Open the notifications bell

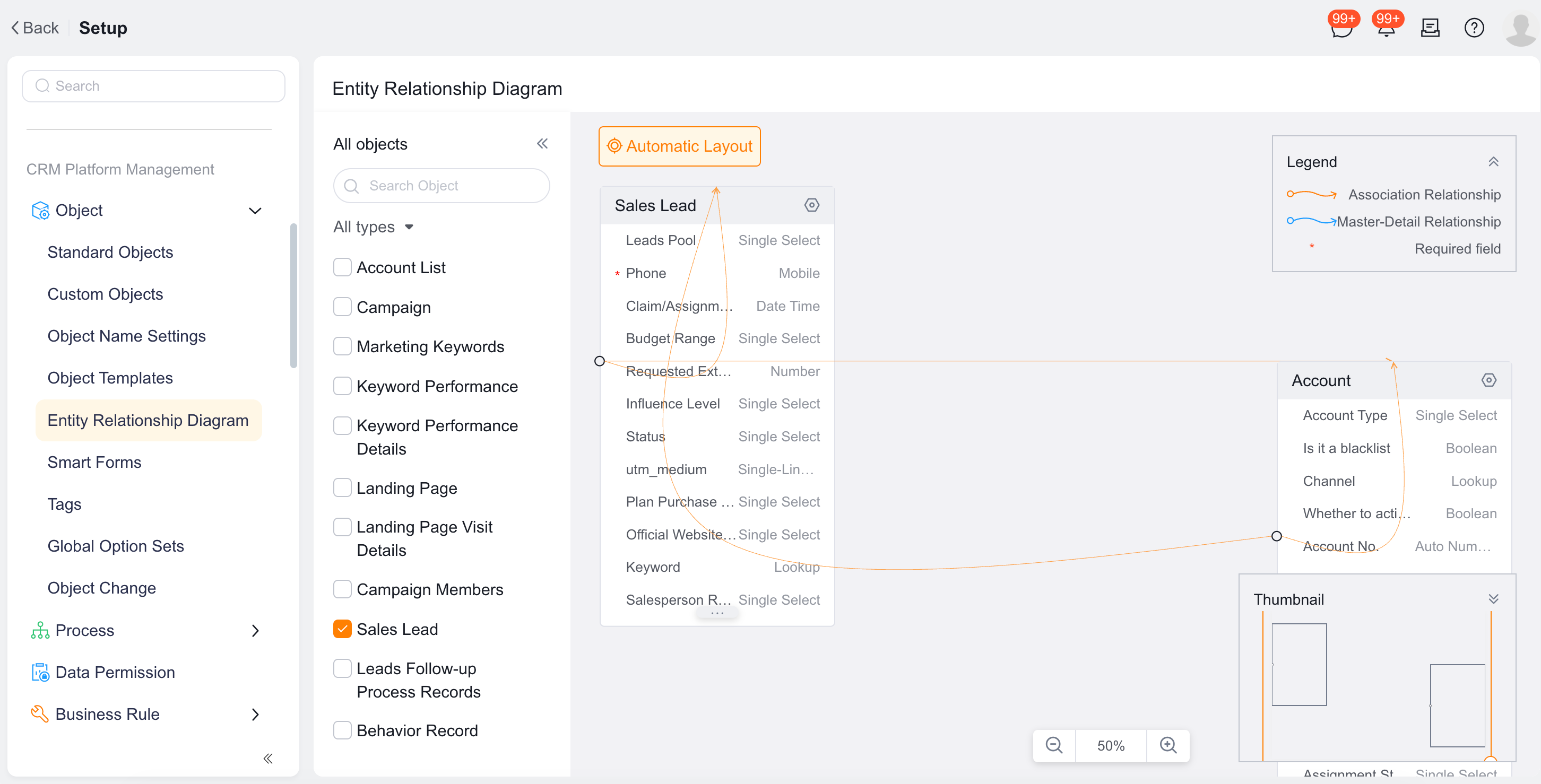(1386, 28)
